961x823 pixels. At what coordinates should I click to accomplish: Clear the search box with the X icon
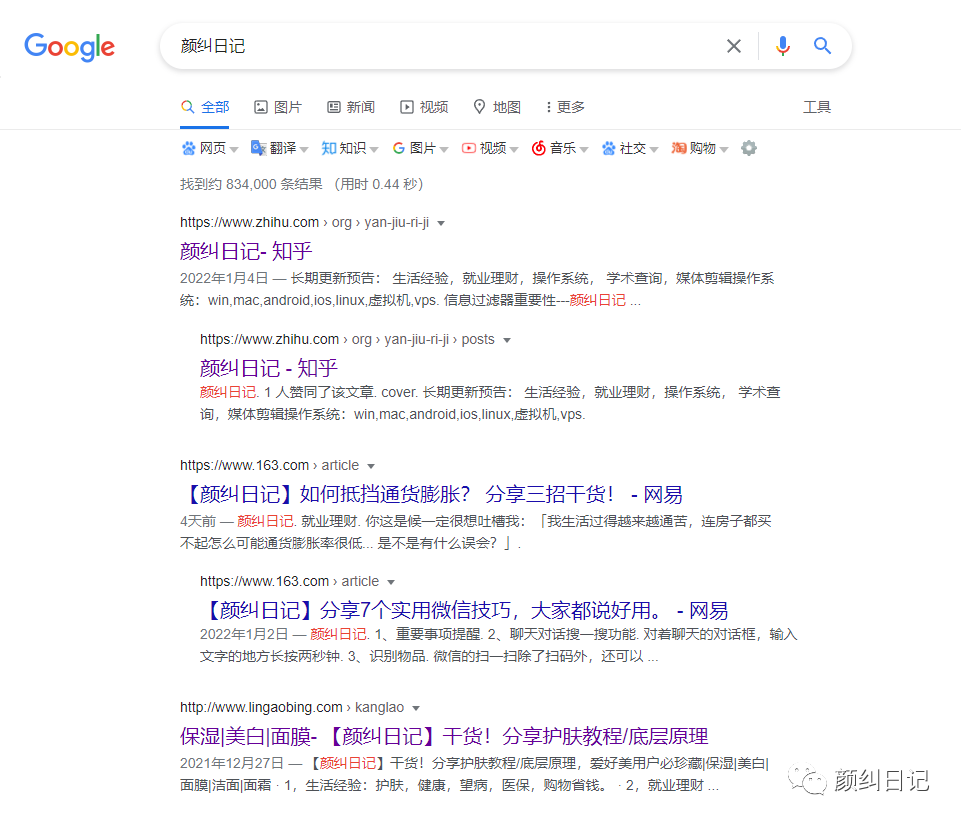pos(734,46)
